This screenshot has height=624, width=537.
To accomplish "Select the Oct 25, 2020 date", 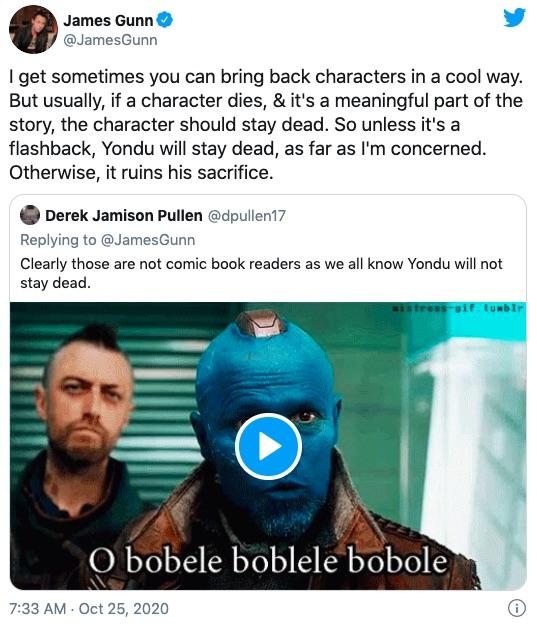I will [x=124, y=608].
